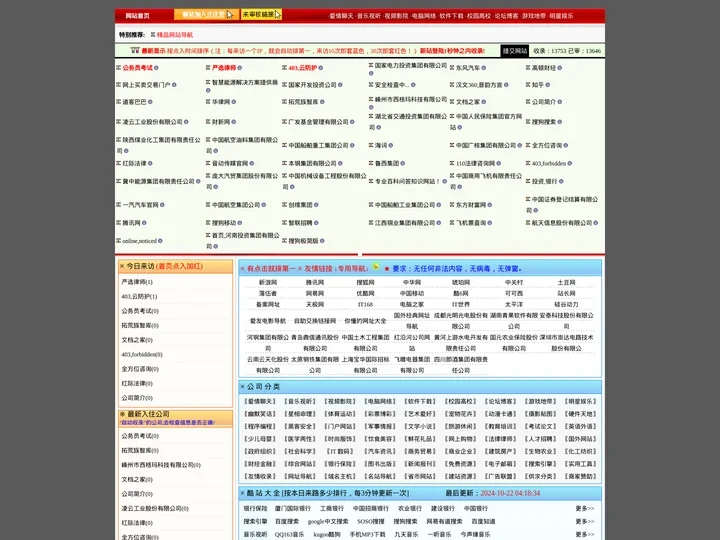
Task: Open the 【黑客安全】 category link
Action: [x=300, y=427]
